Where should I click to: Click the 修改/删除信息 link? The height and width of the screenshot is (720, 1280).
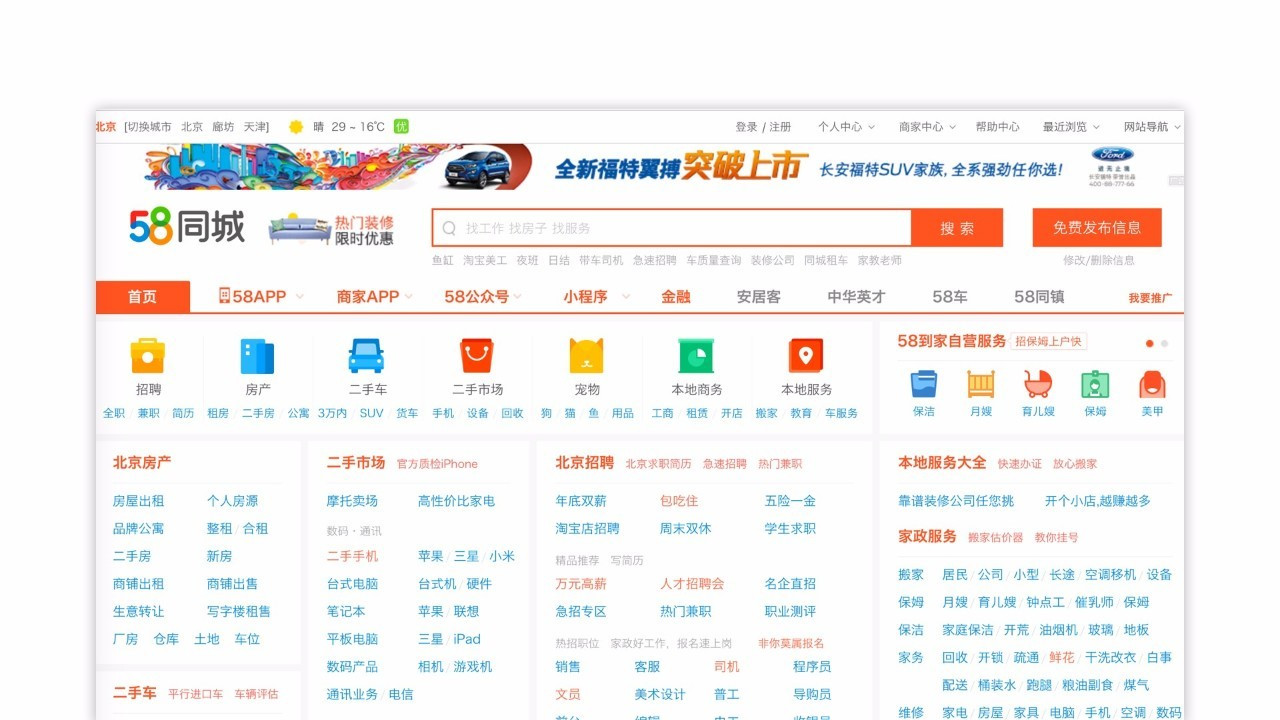click(1099, 260)
